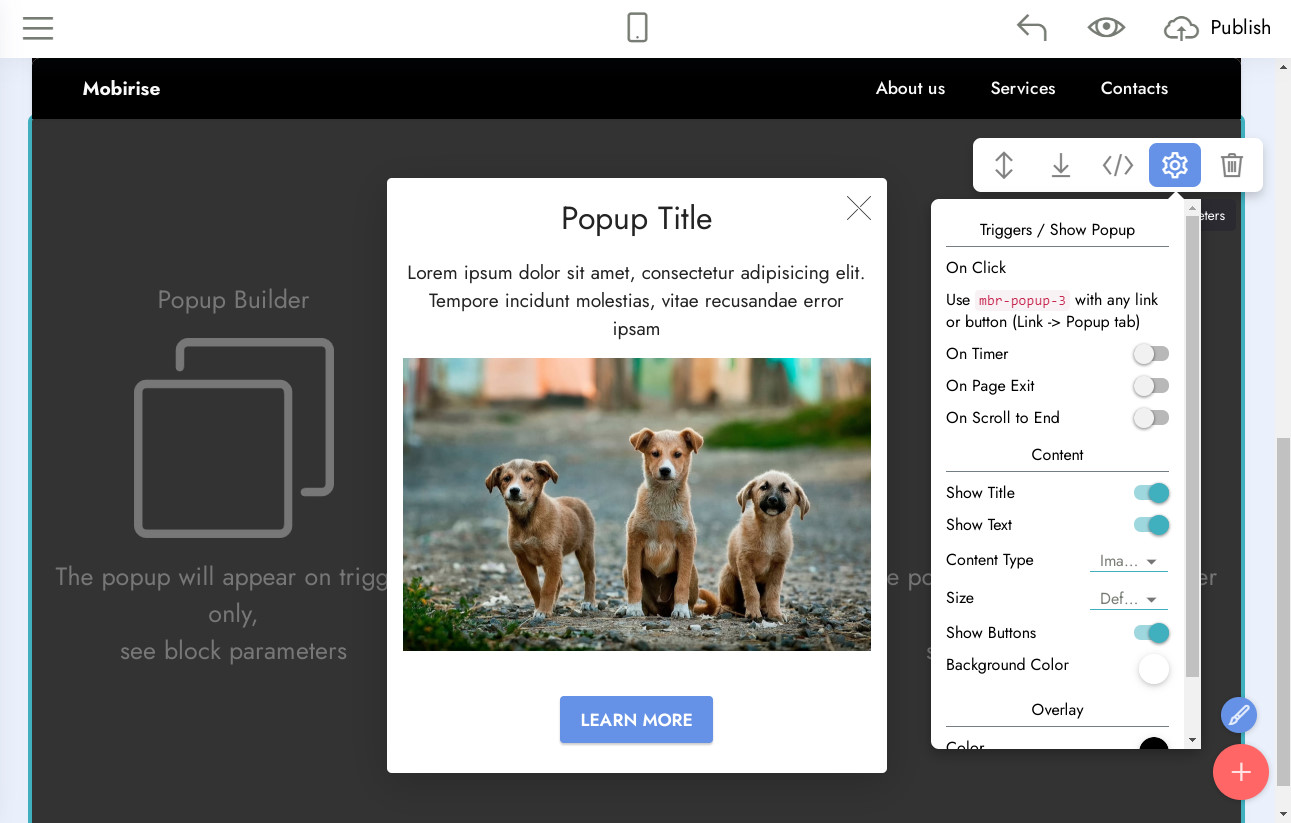
Task: Close the popup with X
Action: pyautogui.click(x=859, y=208)
